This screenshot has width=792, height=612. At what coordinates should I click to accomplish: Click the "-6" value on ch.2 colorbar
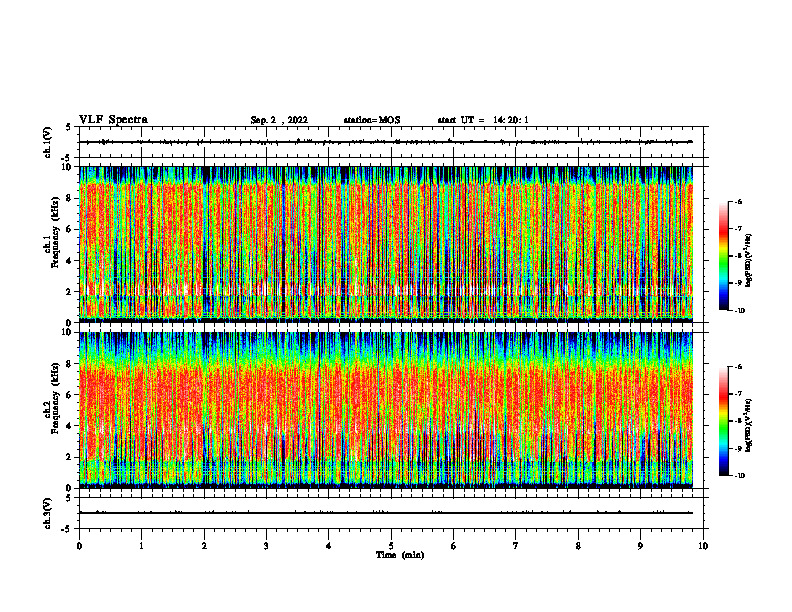[739, 367]
